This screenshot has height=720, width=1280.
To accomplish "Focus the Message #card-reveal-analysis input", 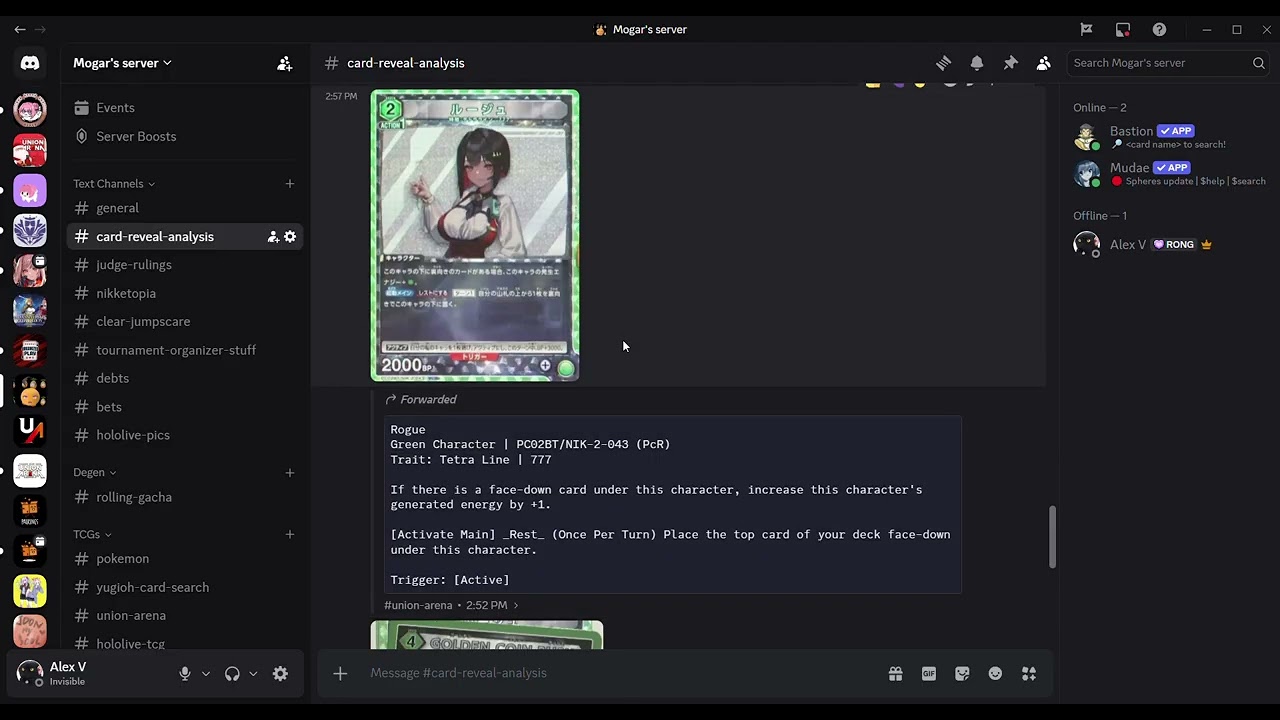I will coord(620,673).
